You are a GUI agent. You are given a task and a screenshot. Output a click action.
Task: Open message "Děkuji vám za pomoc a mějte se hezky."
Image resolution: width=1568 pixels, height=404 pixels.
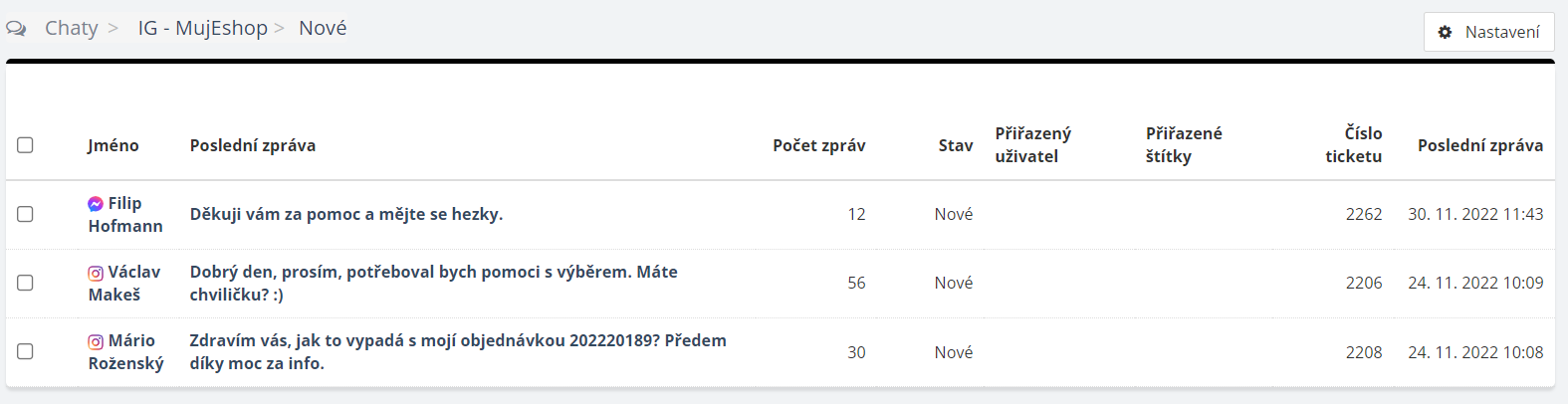click(x=346, y=214)
